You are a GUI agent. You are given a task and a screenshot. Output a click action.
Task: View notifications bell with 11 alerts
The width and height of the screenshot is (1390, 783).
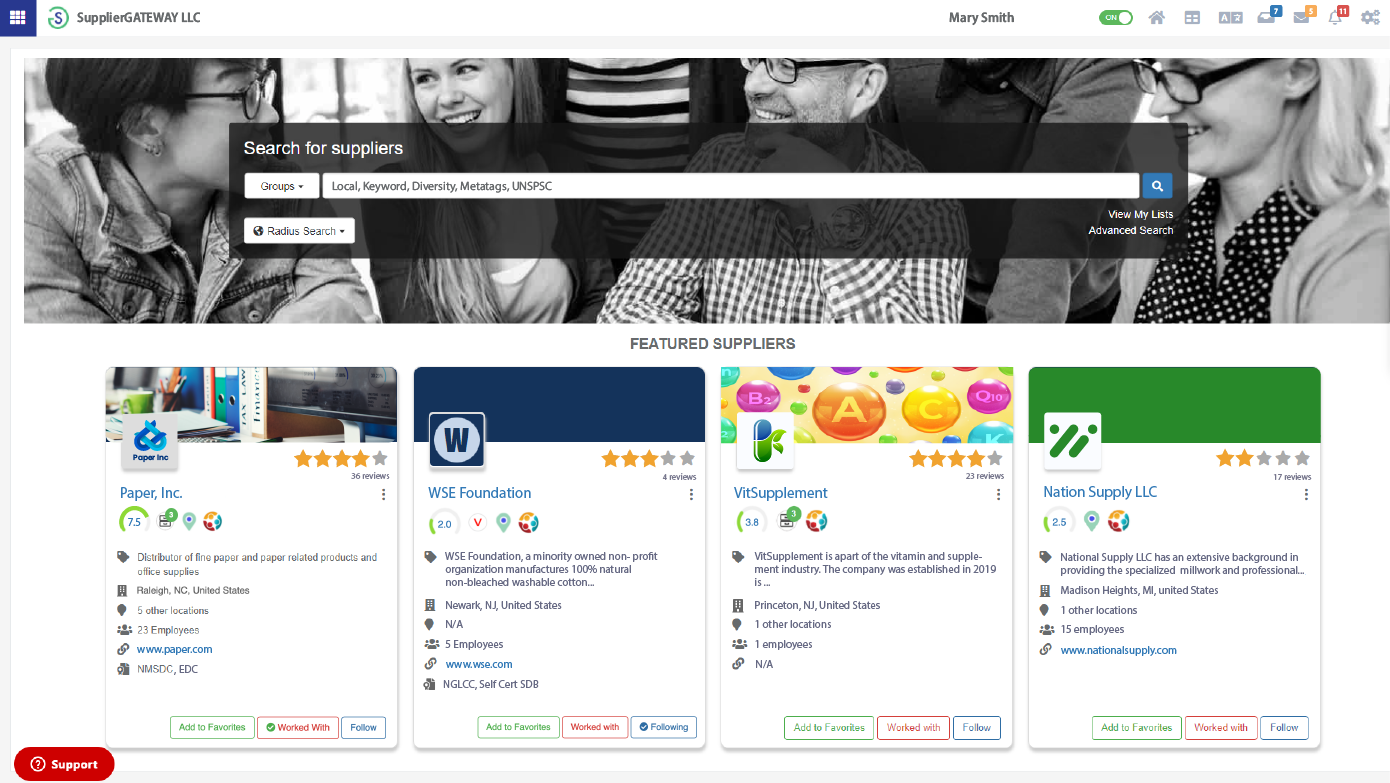[1335, 18]
